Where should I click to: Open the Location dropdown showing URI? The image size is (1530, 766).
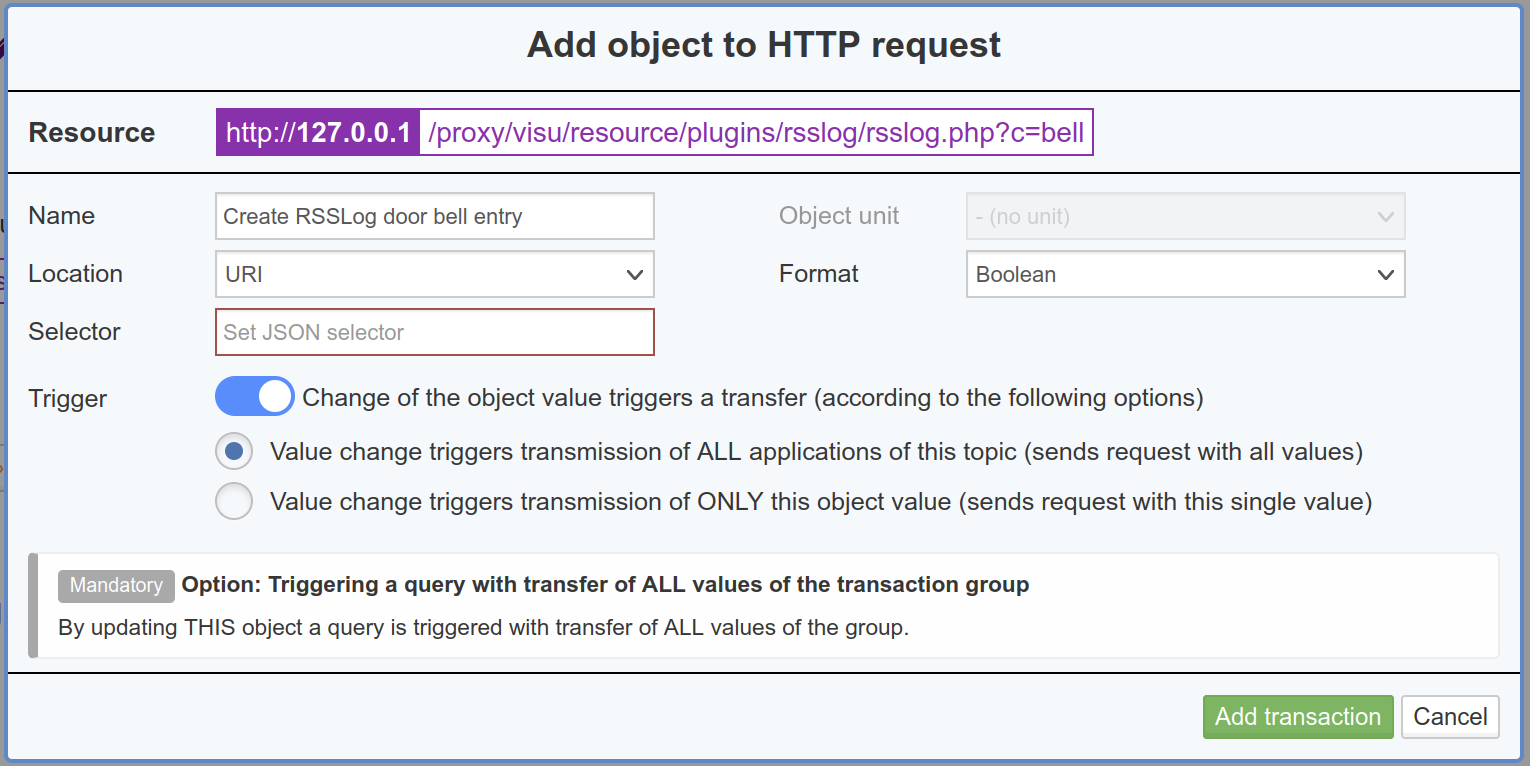[x=435, y=274]
